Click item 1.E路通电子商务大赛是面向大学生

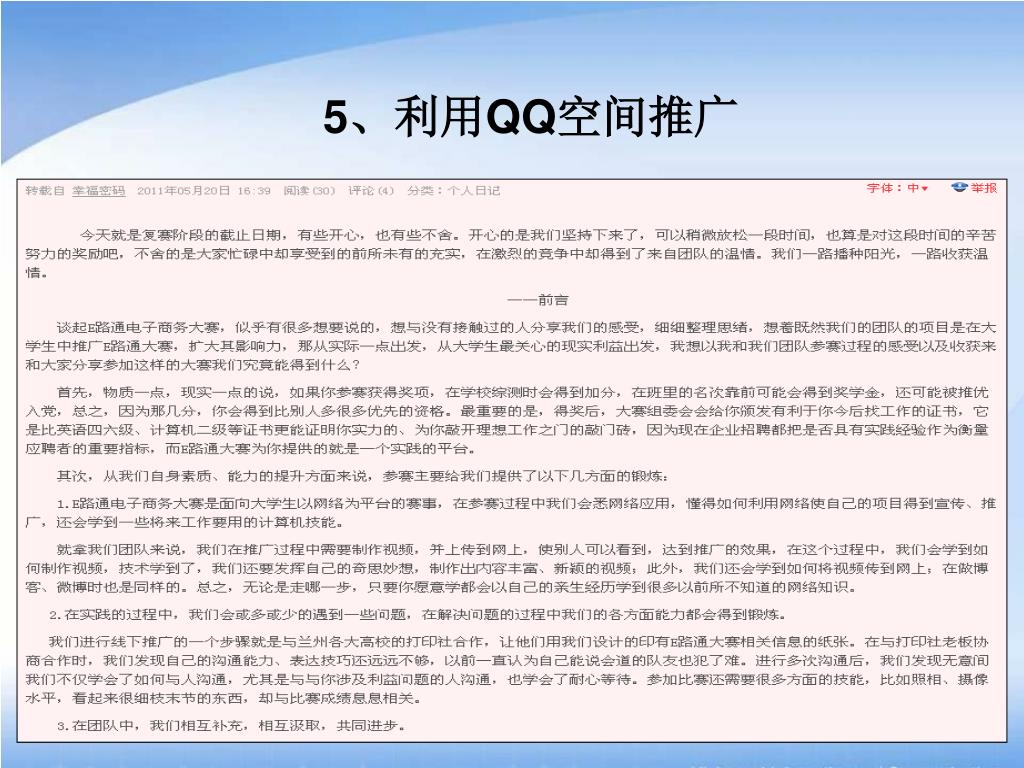point(511,513)
